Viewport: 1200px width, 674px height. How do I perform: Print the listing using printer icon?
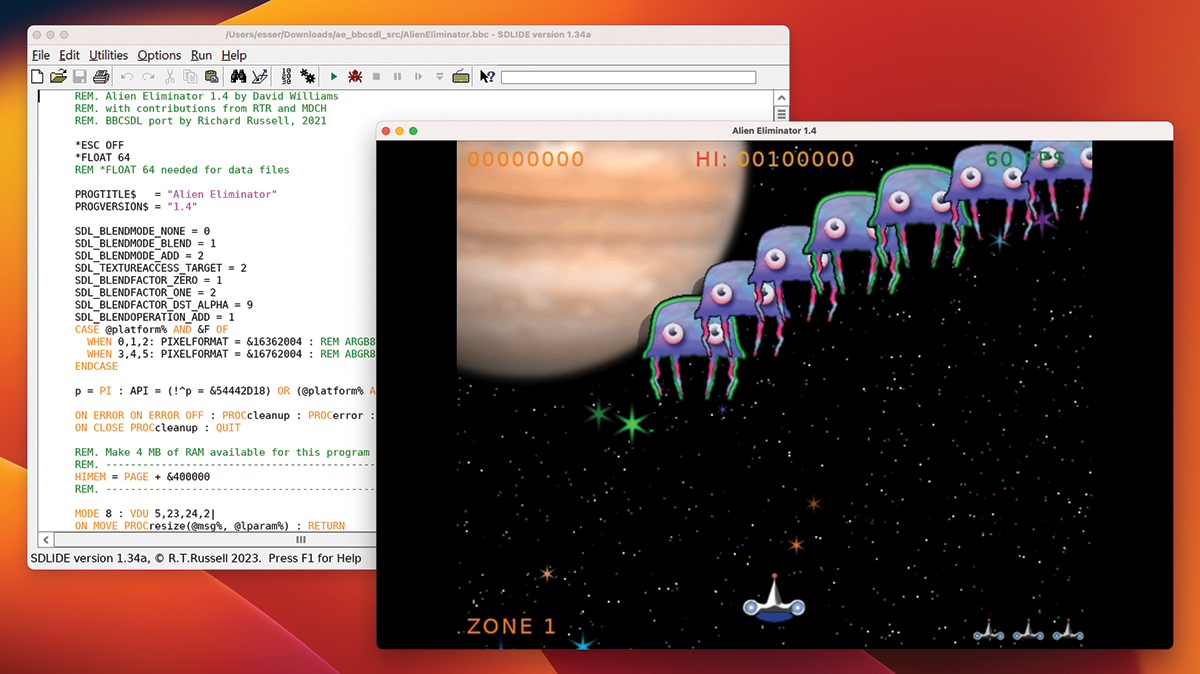tap(101, 76)
